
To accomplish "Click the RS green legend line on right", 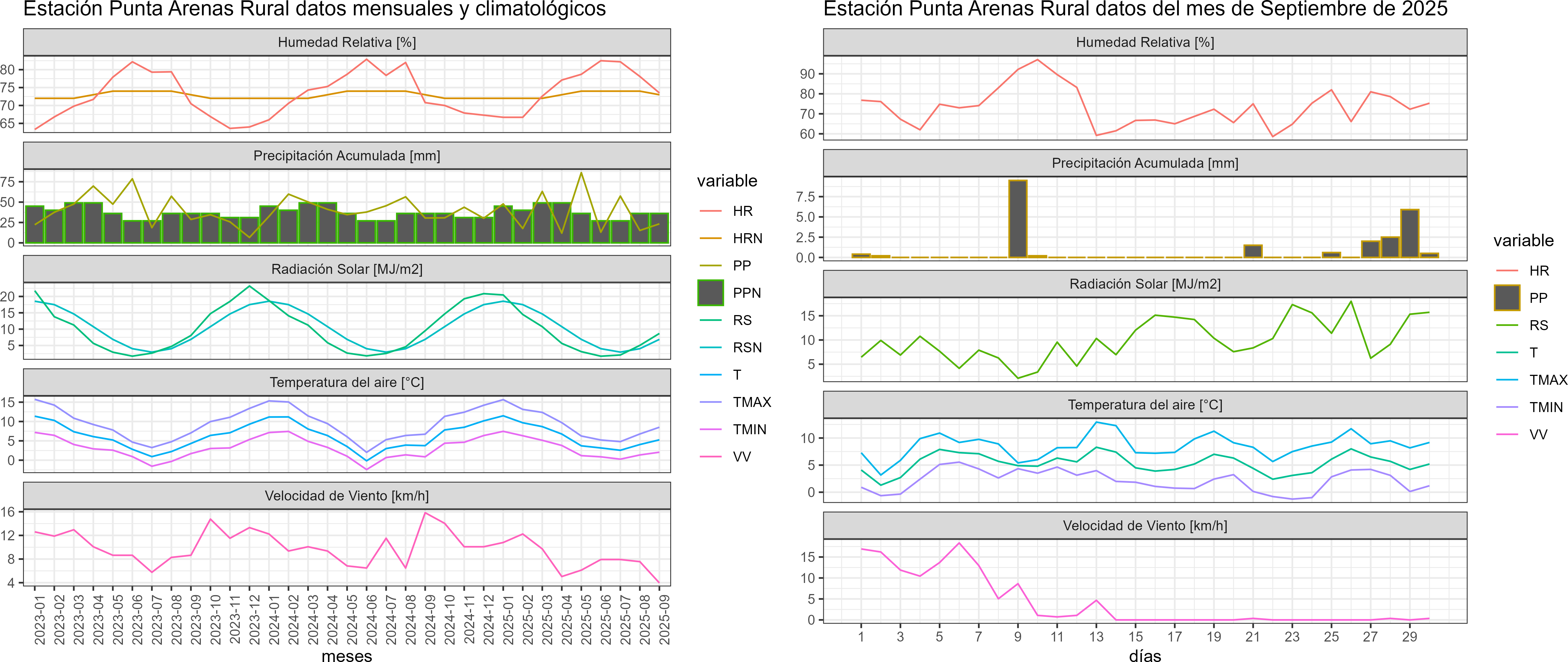I will [1507, 325].
